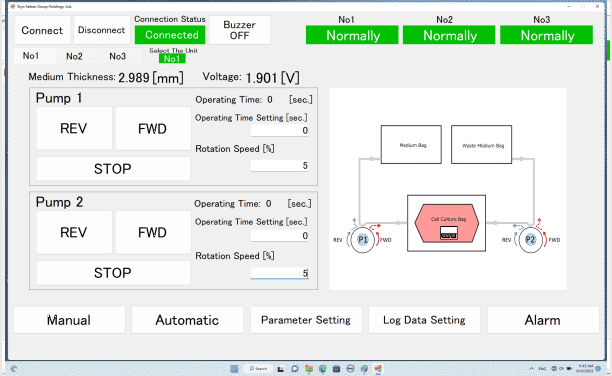
Task: Click the Pump 2 REV button
Action: pos(74,232)
